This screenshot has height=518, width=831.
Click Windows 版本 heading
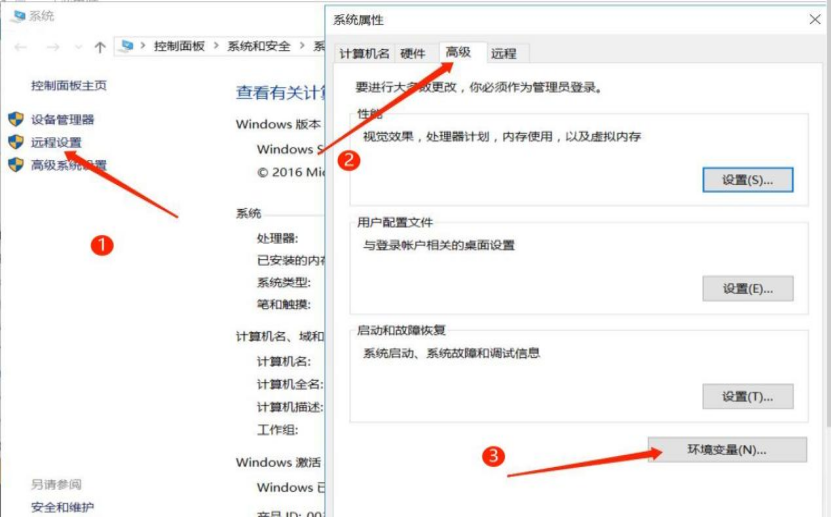278,124
